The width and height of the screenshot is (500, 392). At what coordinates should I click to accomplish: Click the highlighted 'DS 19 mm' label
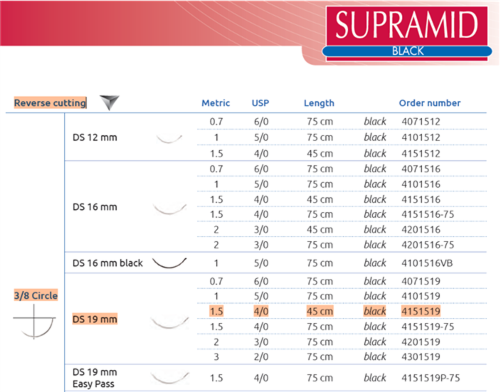(x=95, y=319)
